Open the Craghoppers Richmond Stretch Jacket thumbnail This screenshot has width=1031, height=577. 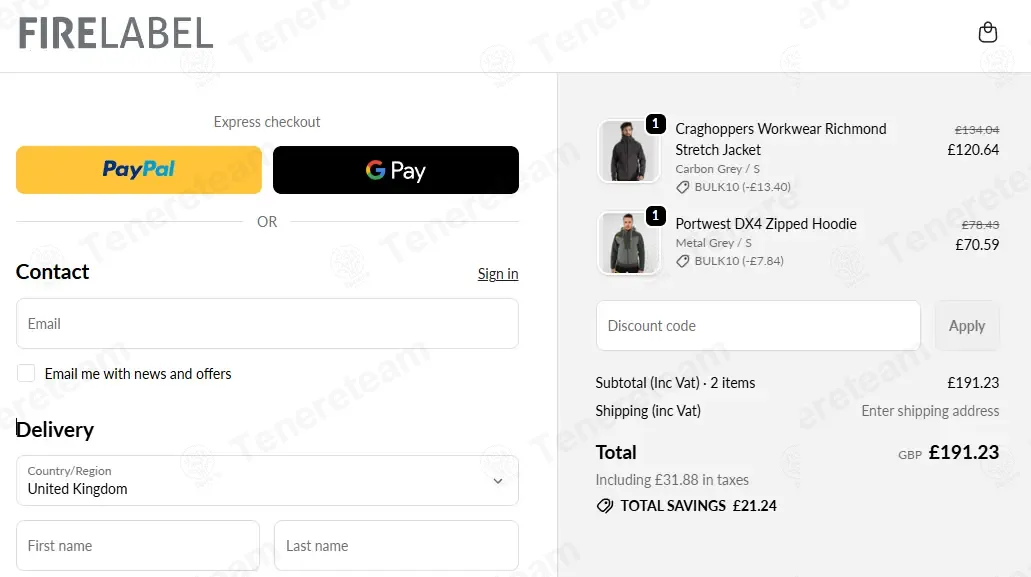coord(627,152)
